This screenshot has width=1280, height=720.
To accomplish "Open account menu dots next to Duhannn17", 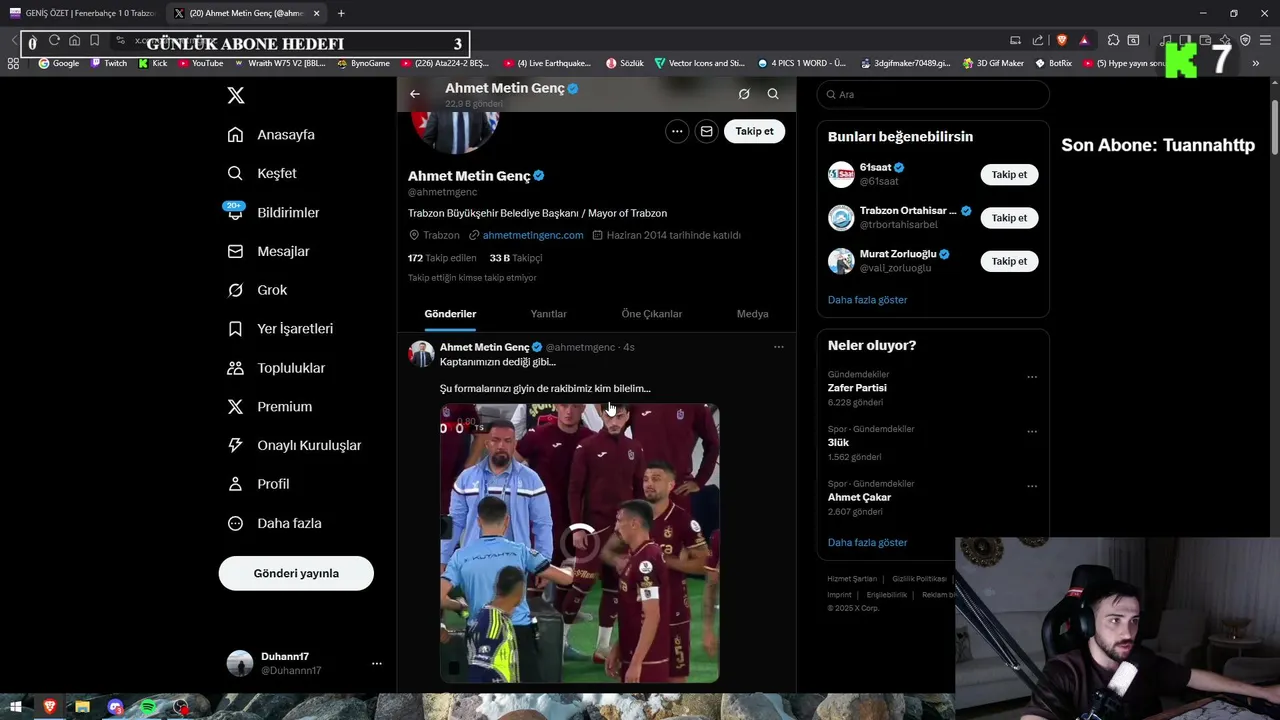I will pos(377,663).
